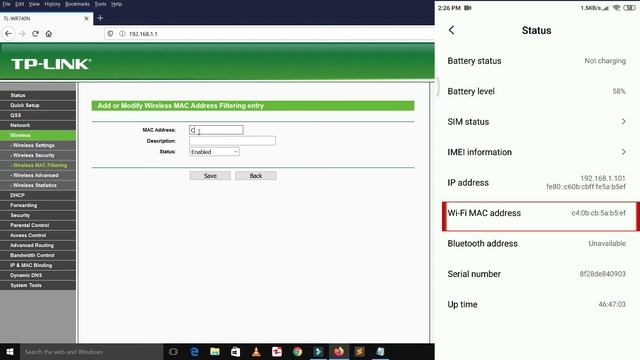Image resolution: width=640 pixels, height=360 pixels.
Task: Open the Windows Start menu
Action: [x=10, y=352]
